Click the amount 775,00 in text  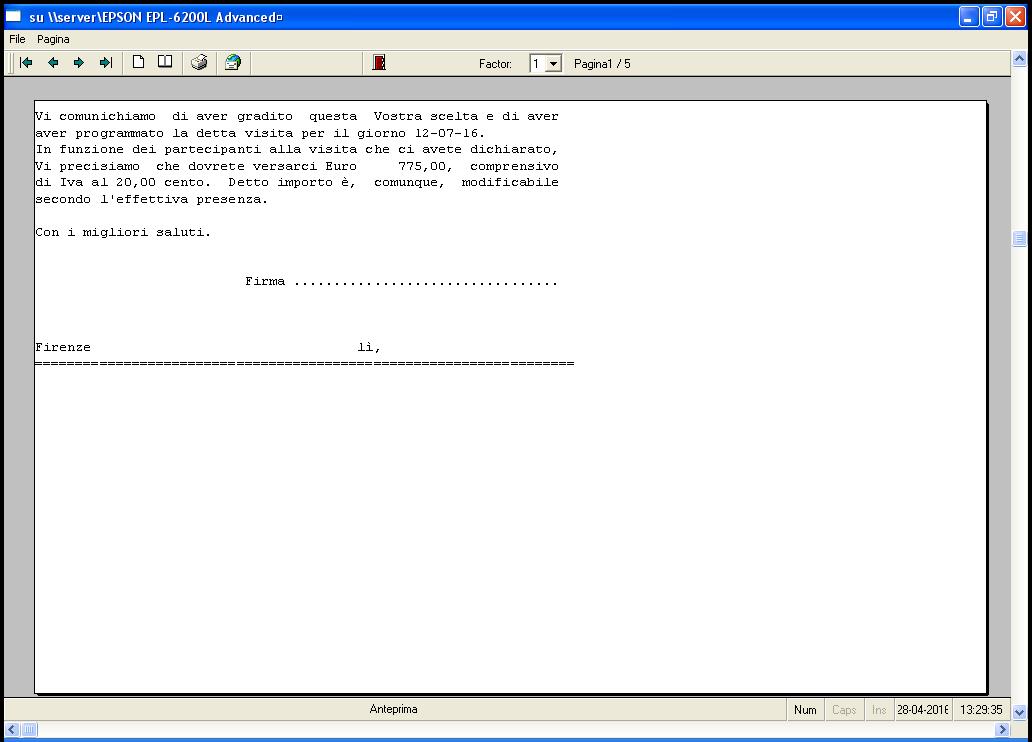pos(422,167)
